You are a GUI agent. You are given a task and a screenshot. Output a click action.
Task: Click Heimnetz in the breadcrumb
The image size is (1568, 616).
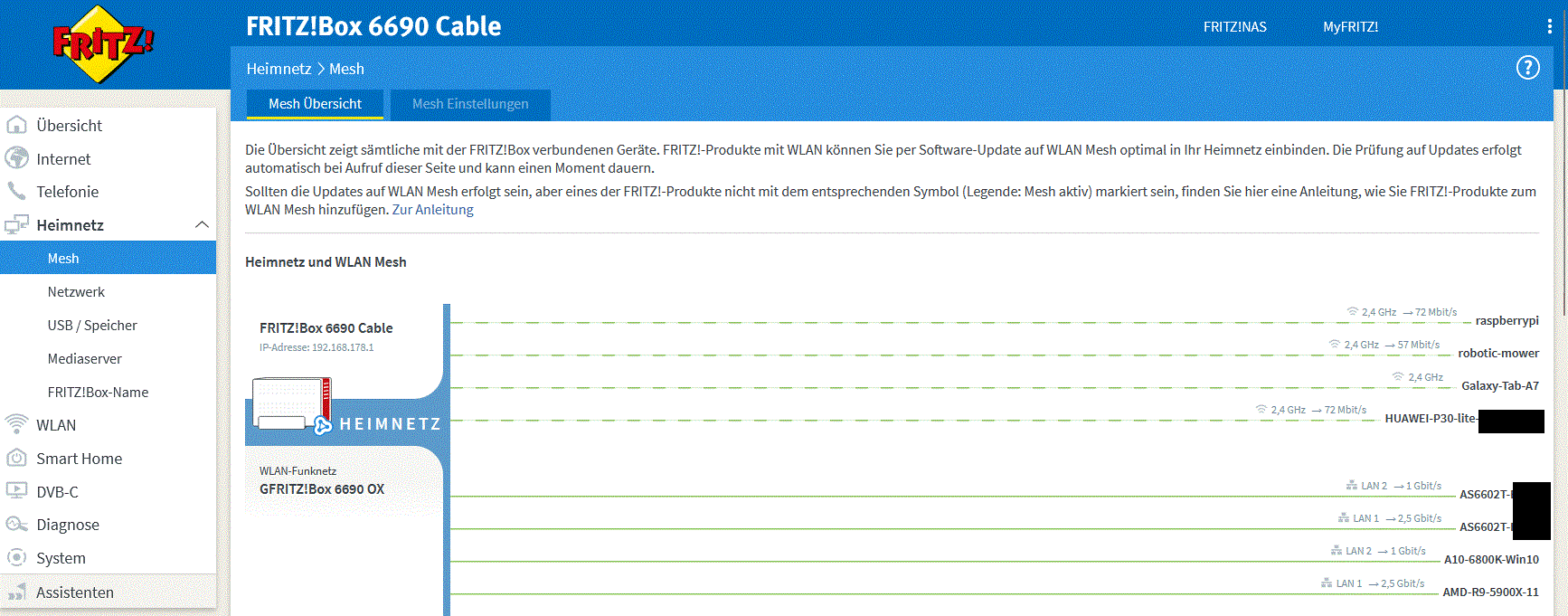[279, 69]
